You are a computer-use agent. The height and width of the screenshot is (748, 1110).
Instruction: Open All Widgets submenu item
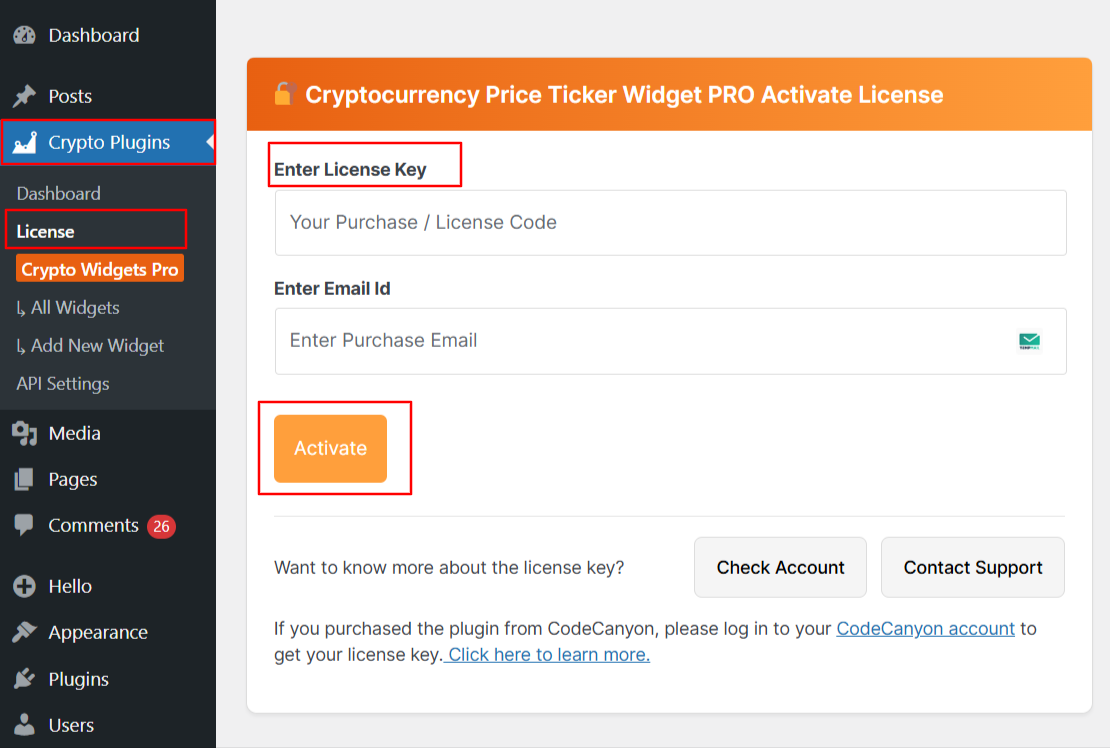point(68,308)
